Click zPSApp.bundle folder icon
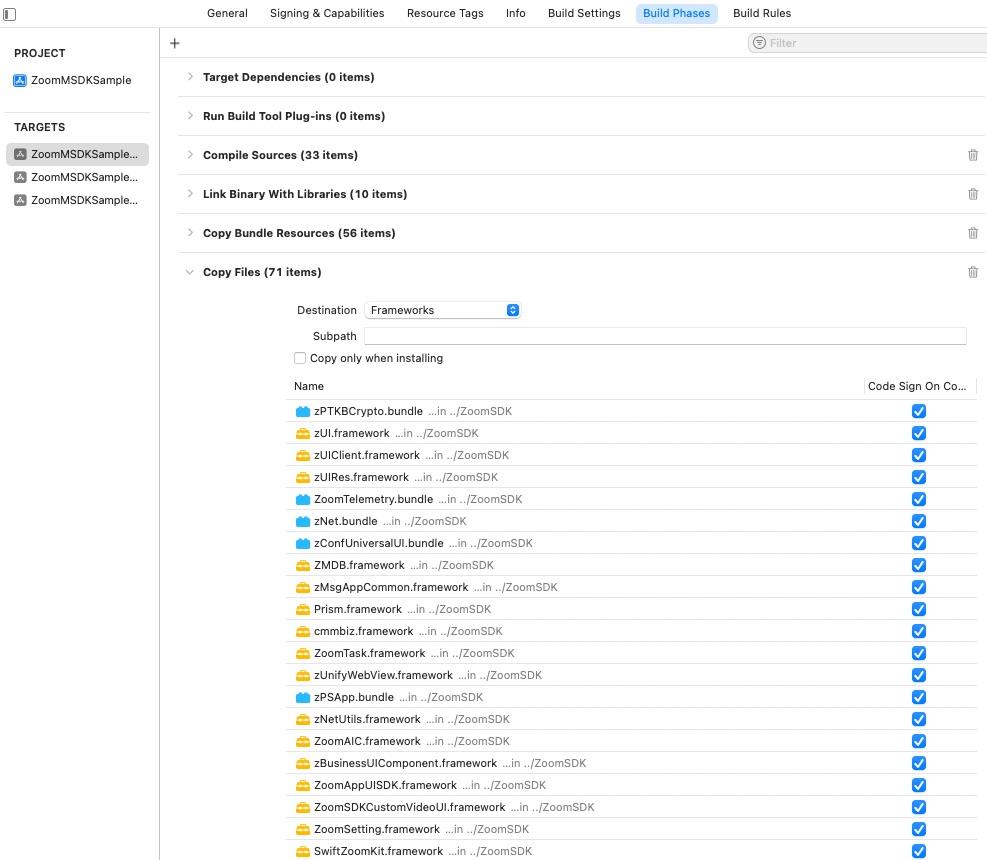The image size is (987, 860). [303, 698]
